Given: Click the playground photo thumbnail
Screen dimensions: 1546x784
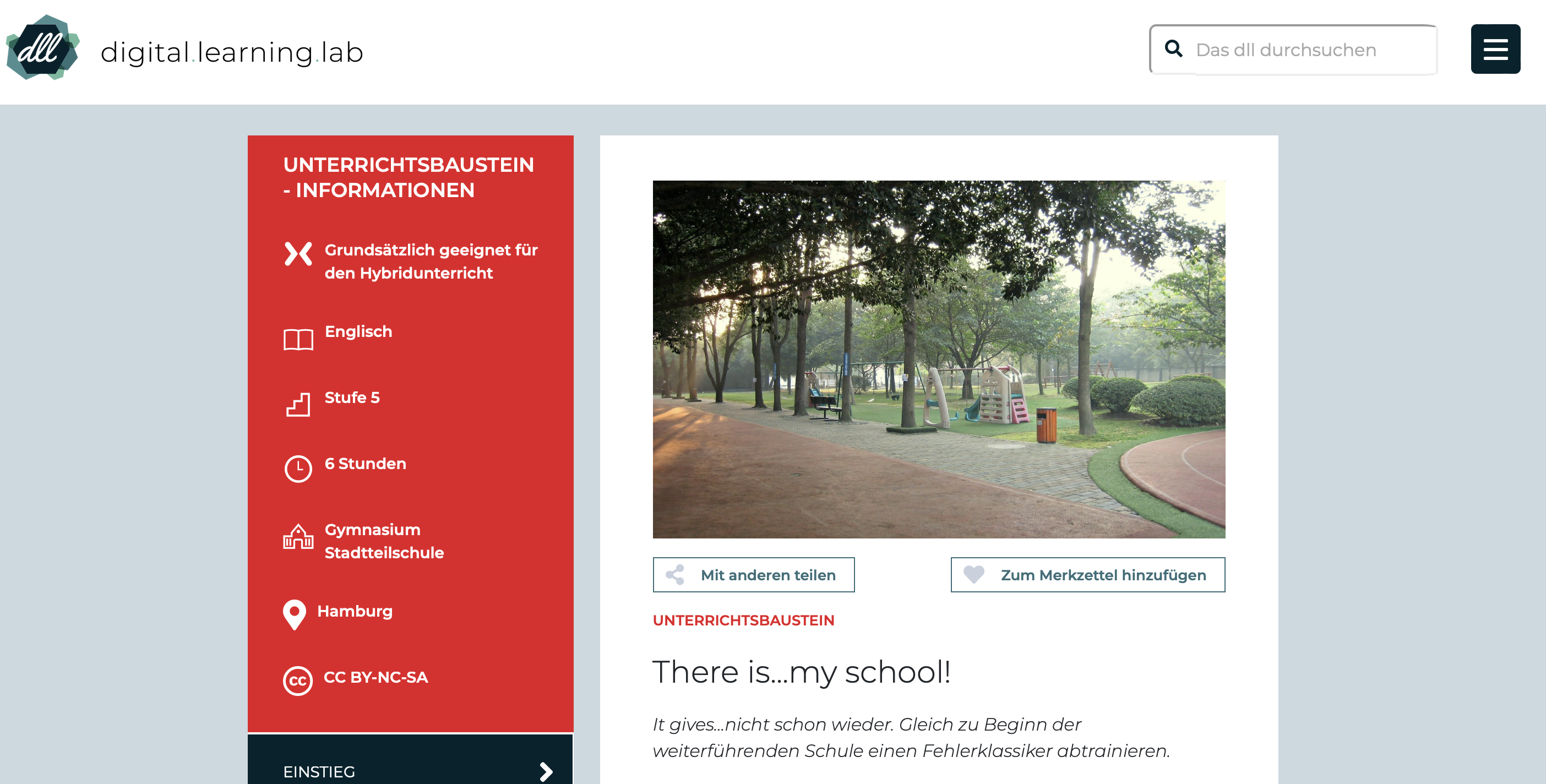Looking at the screenshot, I should click(938, 359).
